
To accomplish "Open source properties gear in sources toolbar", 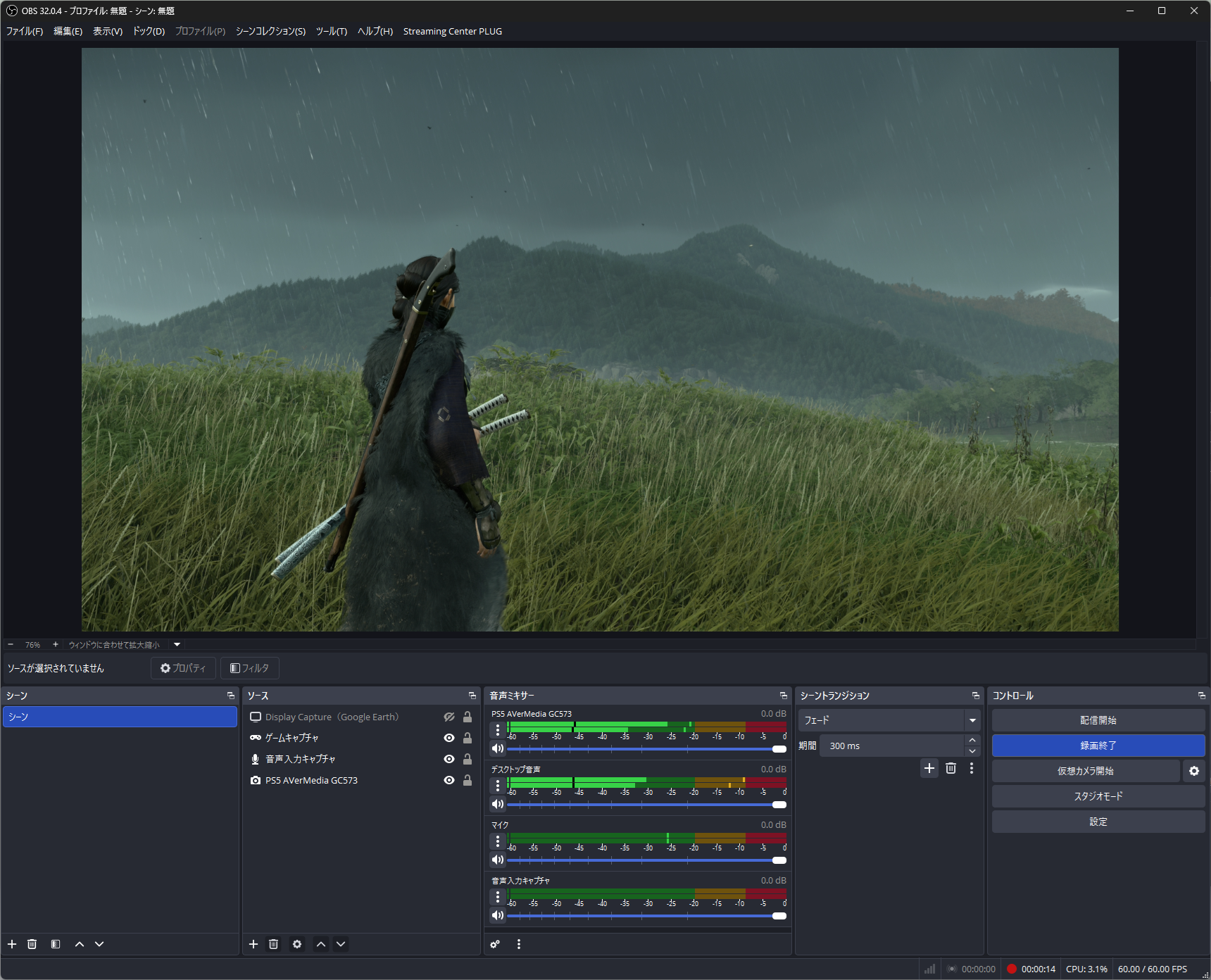I will (297, 944).
